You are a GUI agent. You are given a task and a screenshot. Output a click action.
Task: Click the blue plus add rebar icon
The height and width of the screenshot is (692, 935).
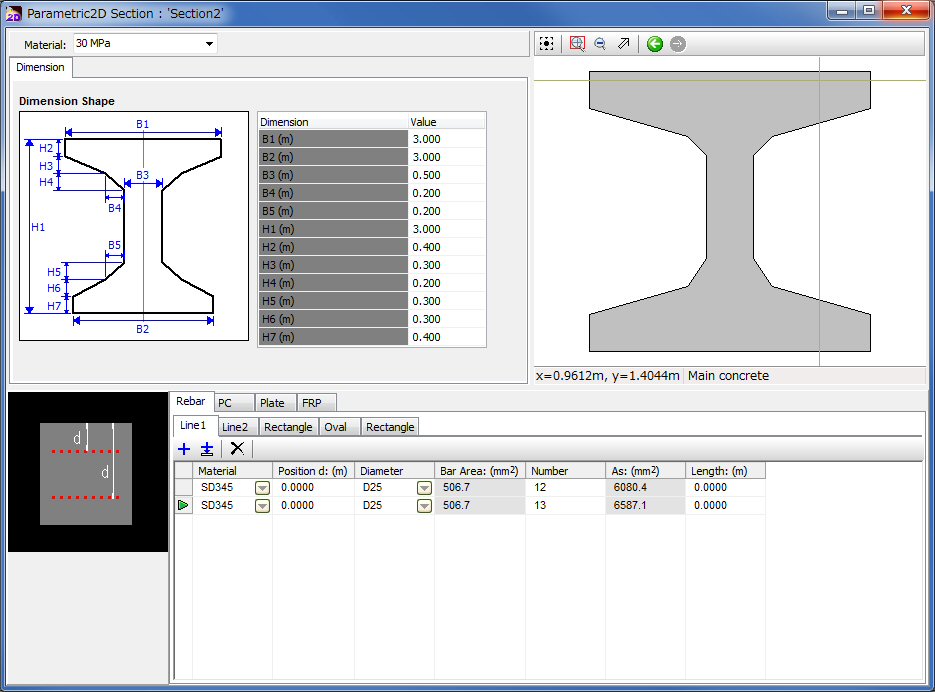coord(184,449)
